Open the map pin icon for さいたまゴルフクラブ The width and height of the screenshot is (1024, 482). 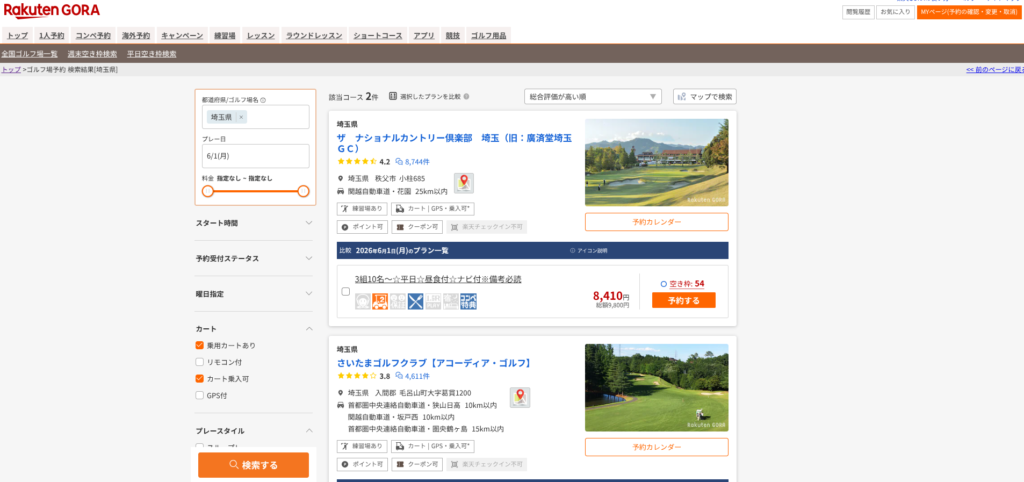(x=520, y=397)
